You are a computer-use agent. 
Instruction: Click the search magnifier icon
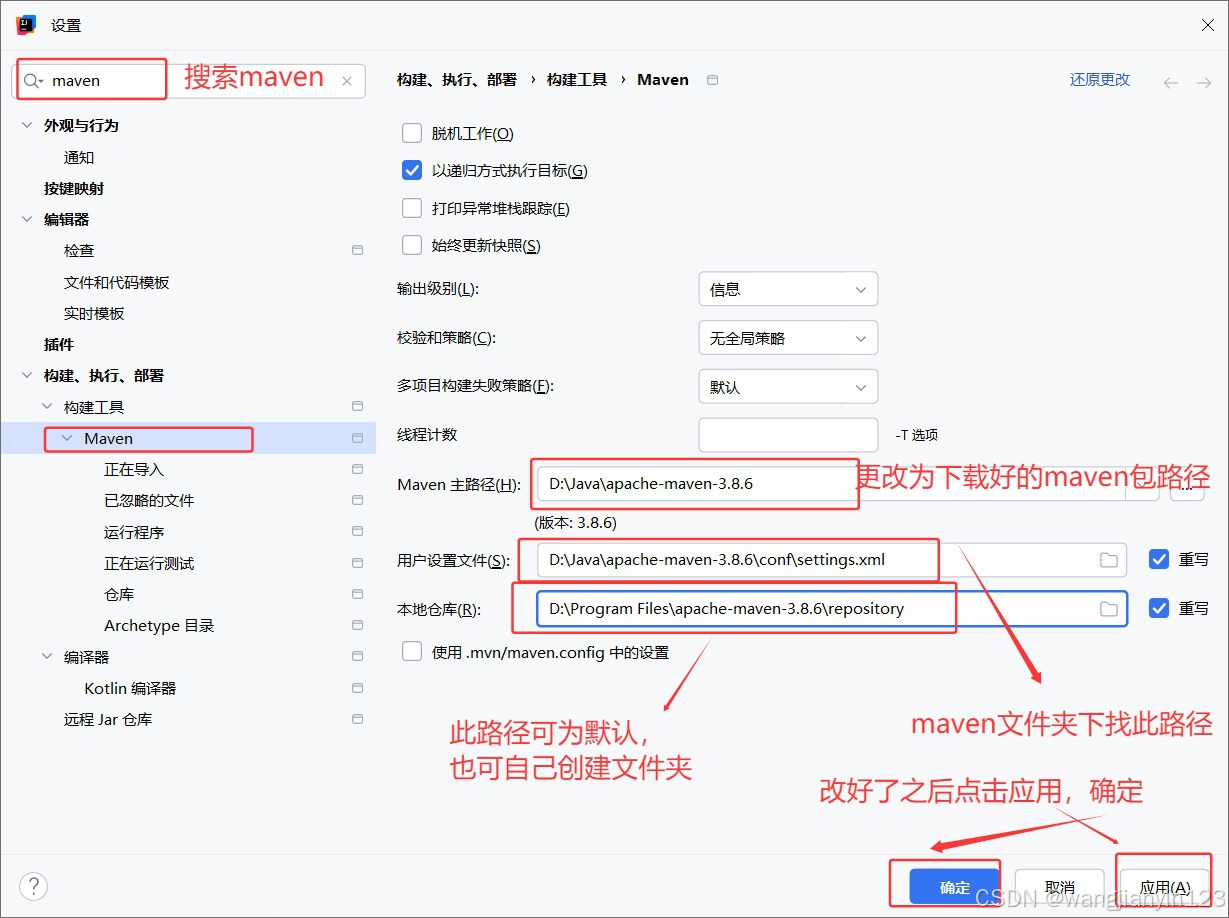pos(33,81)
